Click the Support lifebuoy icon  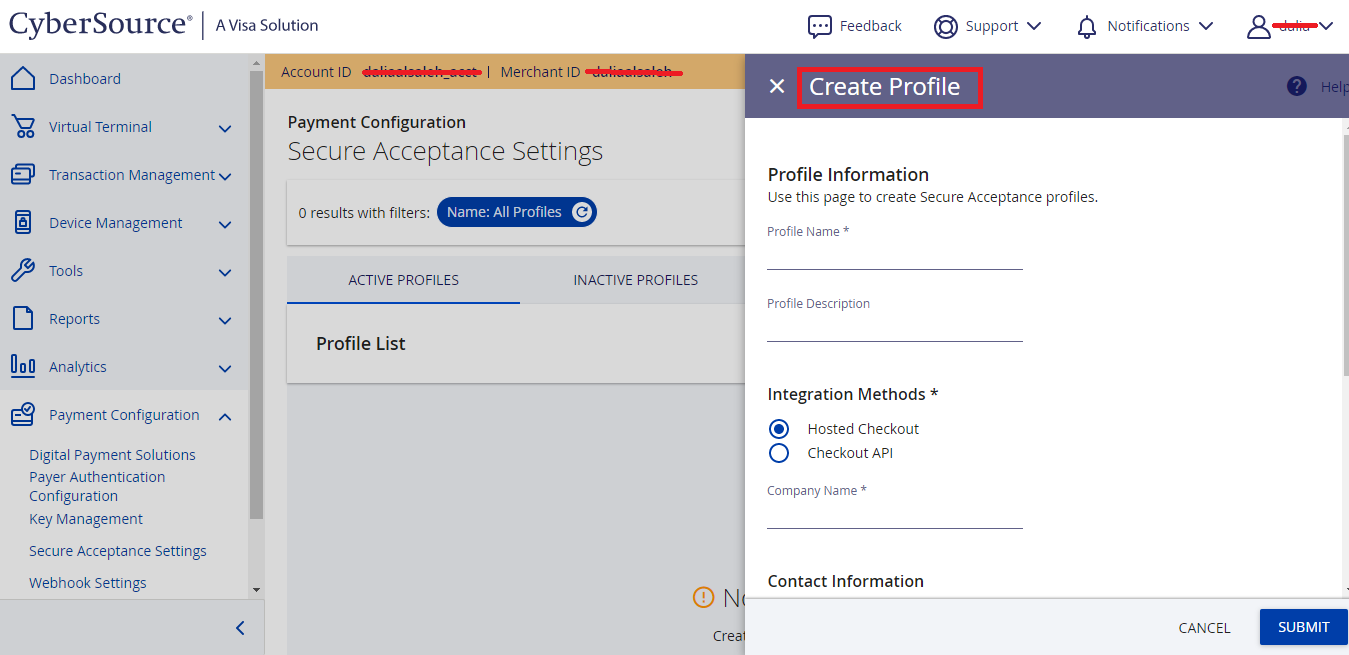pos(946,26)
